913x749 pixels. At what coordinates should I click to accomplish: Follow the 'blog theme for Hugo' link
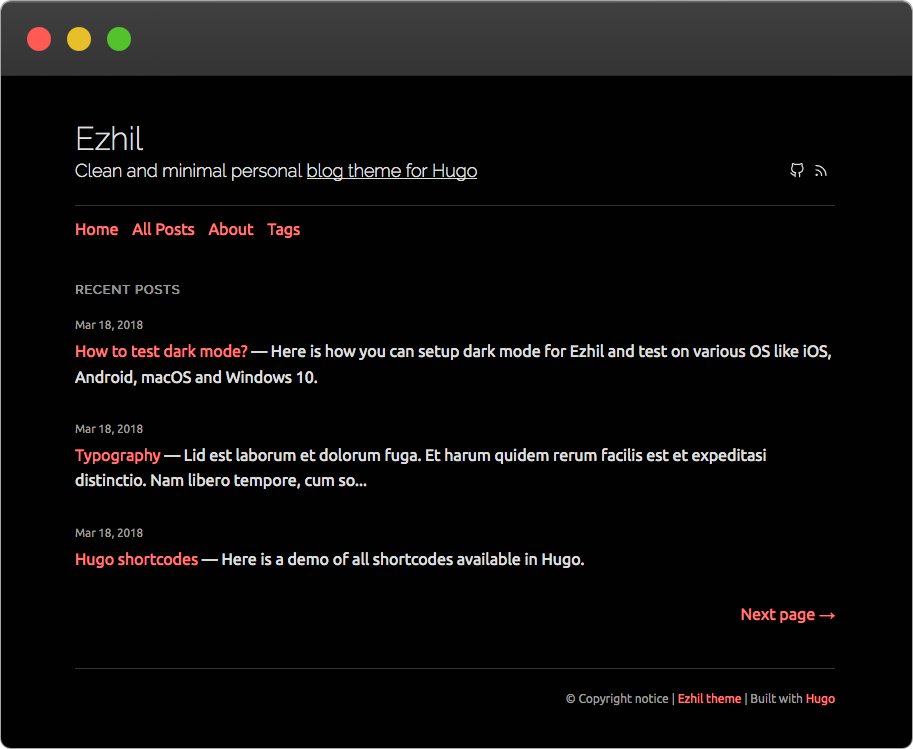click(391, 171)
